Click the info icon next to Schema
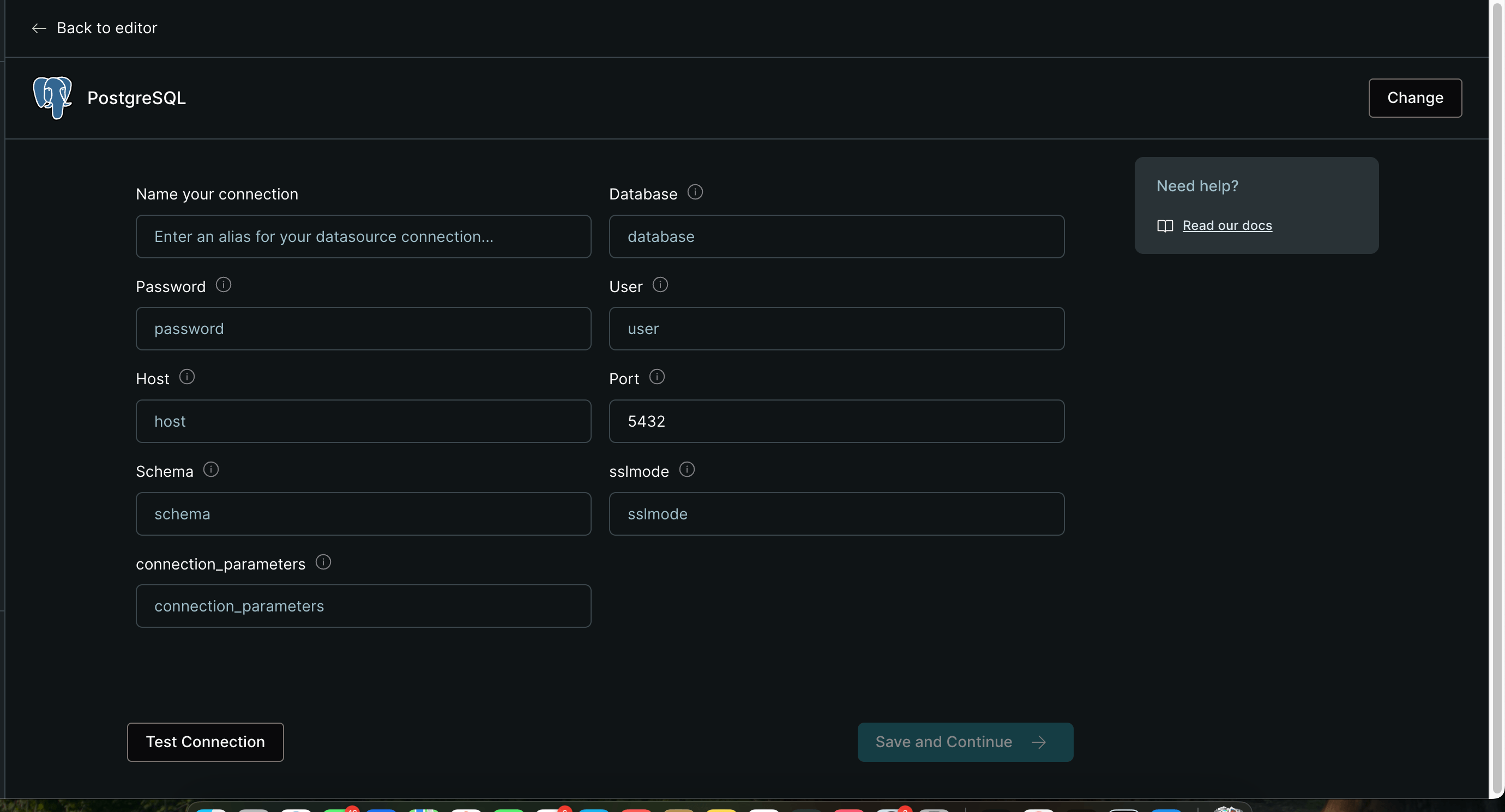This screenshot has width=1505, height=812. tap(211, 469)
